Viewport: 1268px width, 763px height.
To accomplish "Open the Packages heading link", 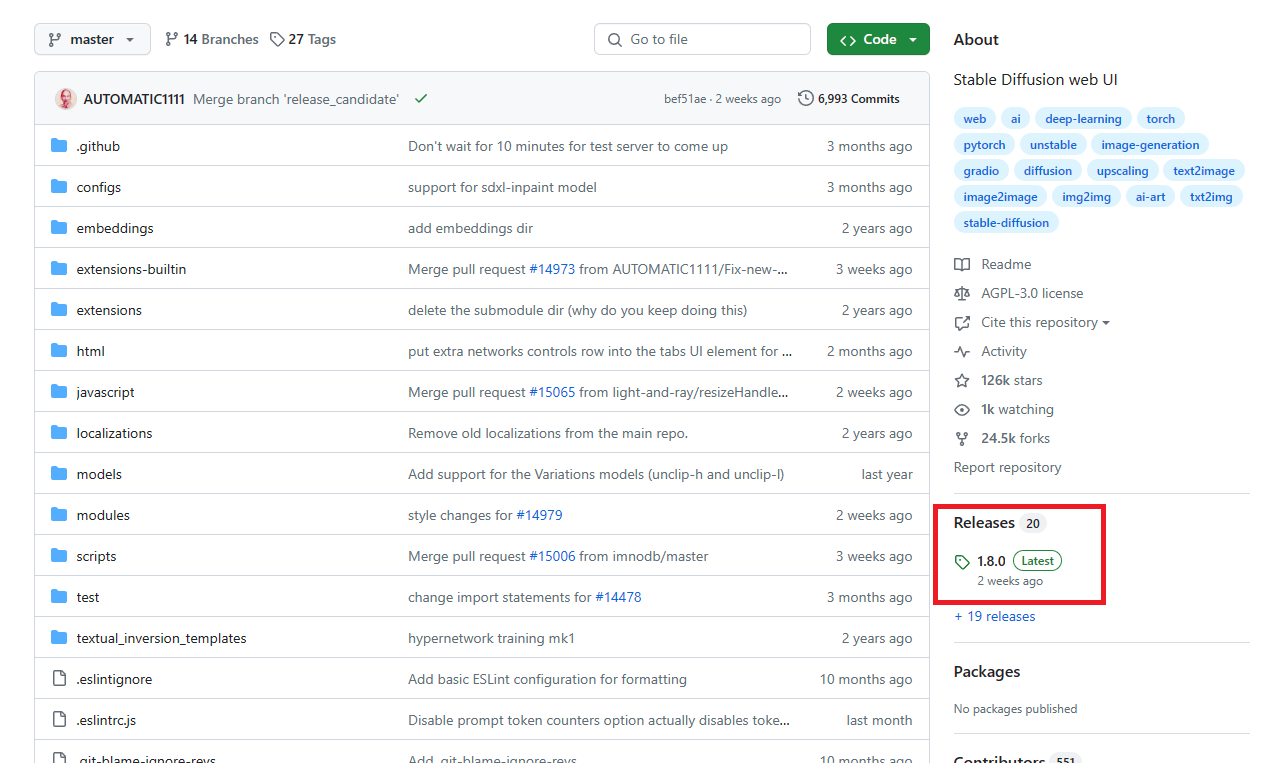I will pyautogui.click(x=987, y=672).
